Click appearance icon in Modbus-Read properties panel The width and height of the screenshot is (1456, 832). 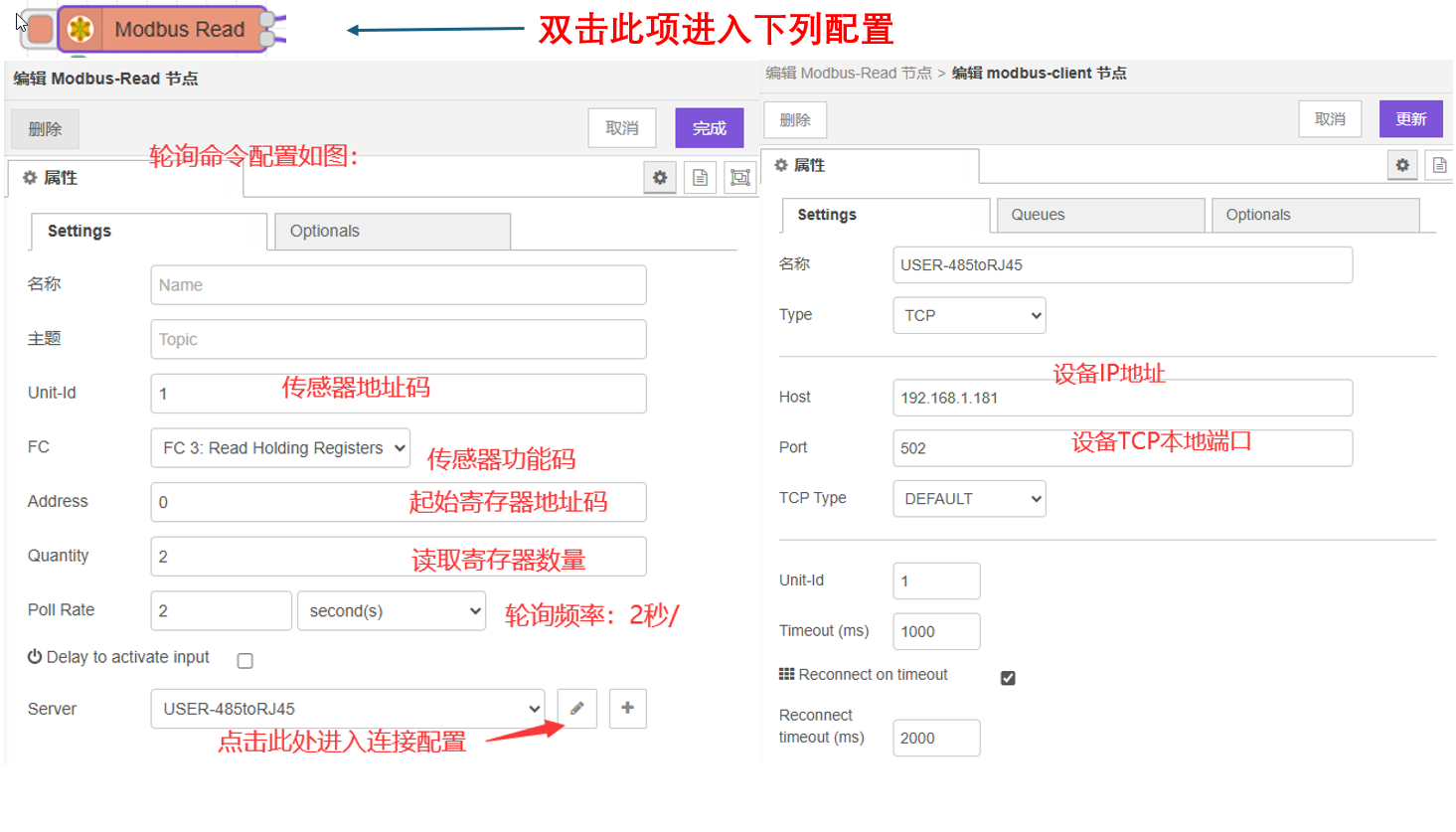tap(740, 178)
